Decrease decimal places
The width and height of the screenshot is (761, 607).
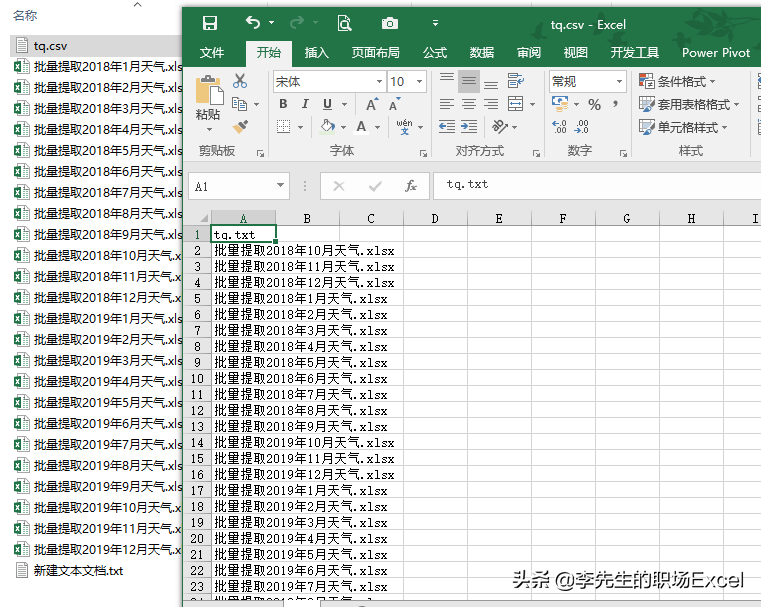[581, 127]
